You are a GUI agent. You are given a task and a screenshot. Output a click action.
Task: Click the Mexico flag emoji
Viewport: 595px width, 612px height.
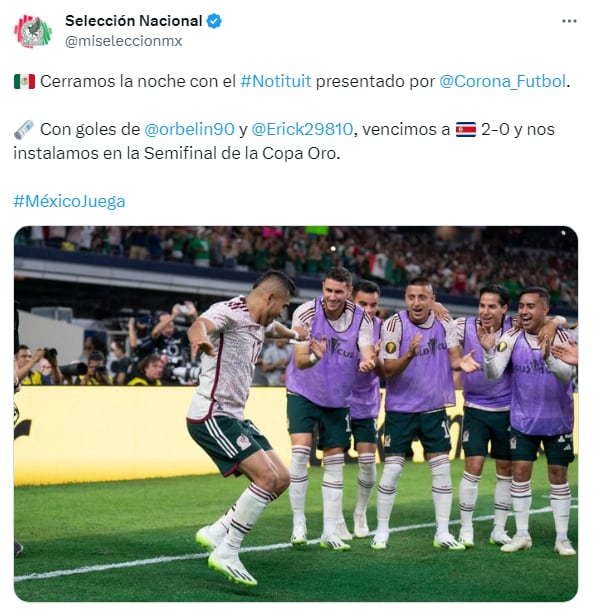tap(24, 82)
